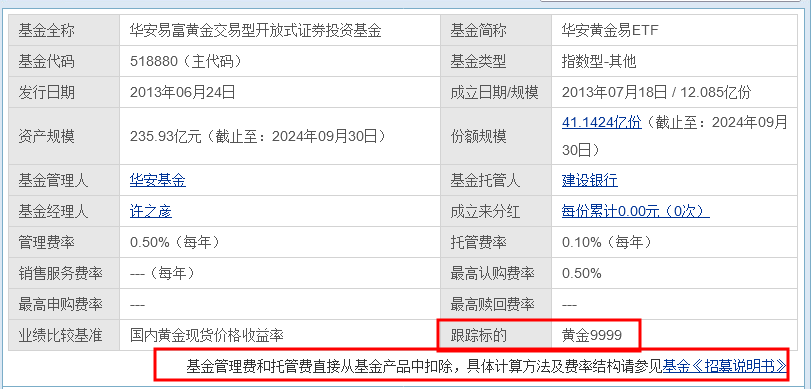This screenshot has height=389, width=812.
Task: Click the 基金管理人 label cell
Action: tap(64, 180)
